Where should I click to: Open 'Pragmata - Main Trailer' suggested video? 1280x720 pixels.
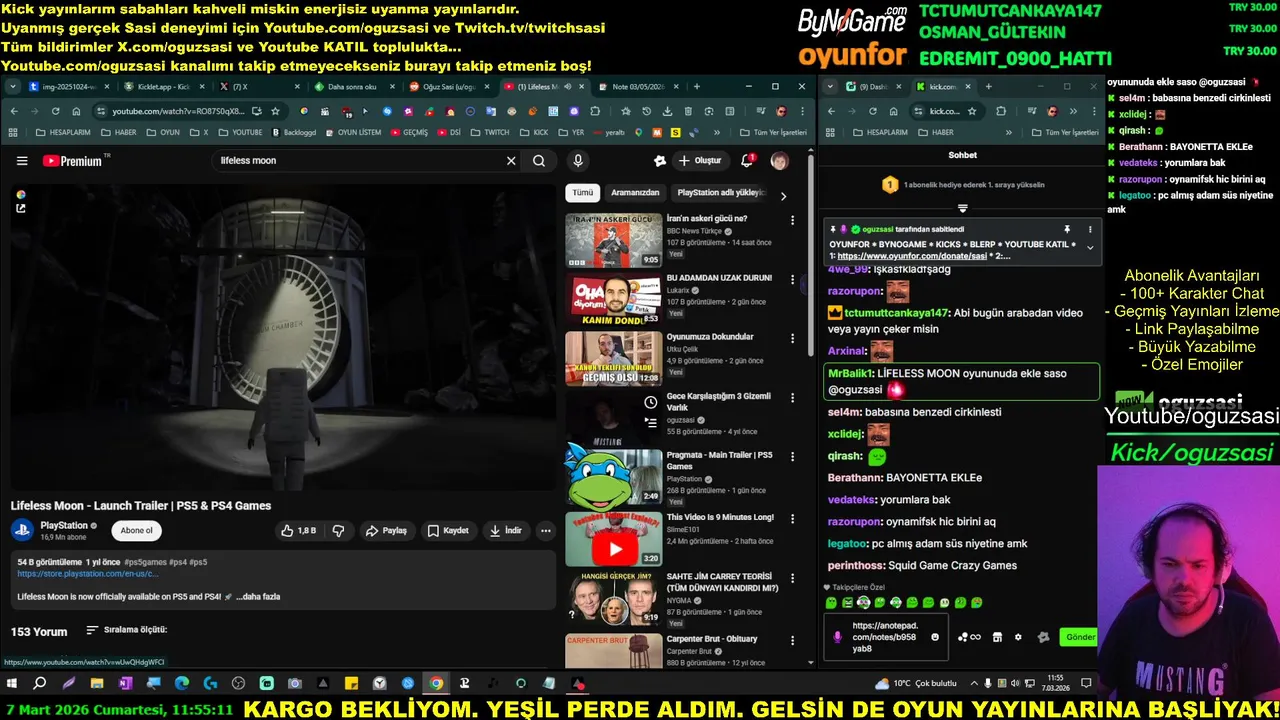click(x=614, y=477)
